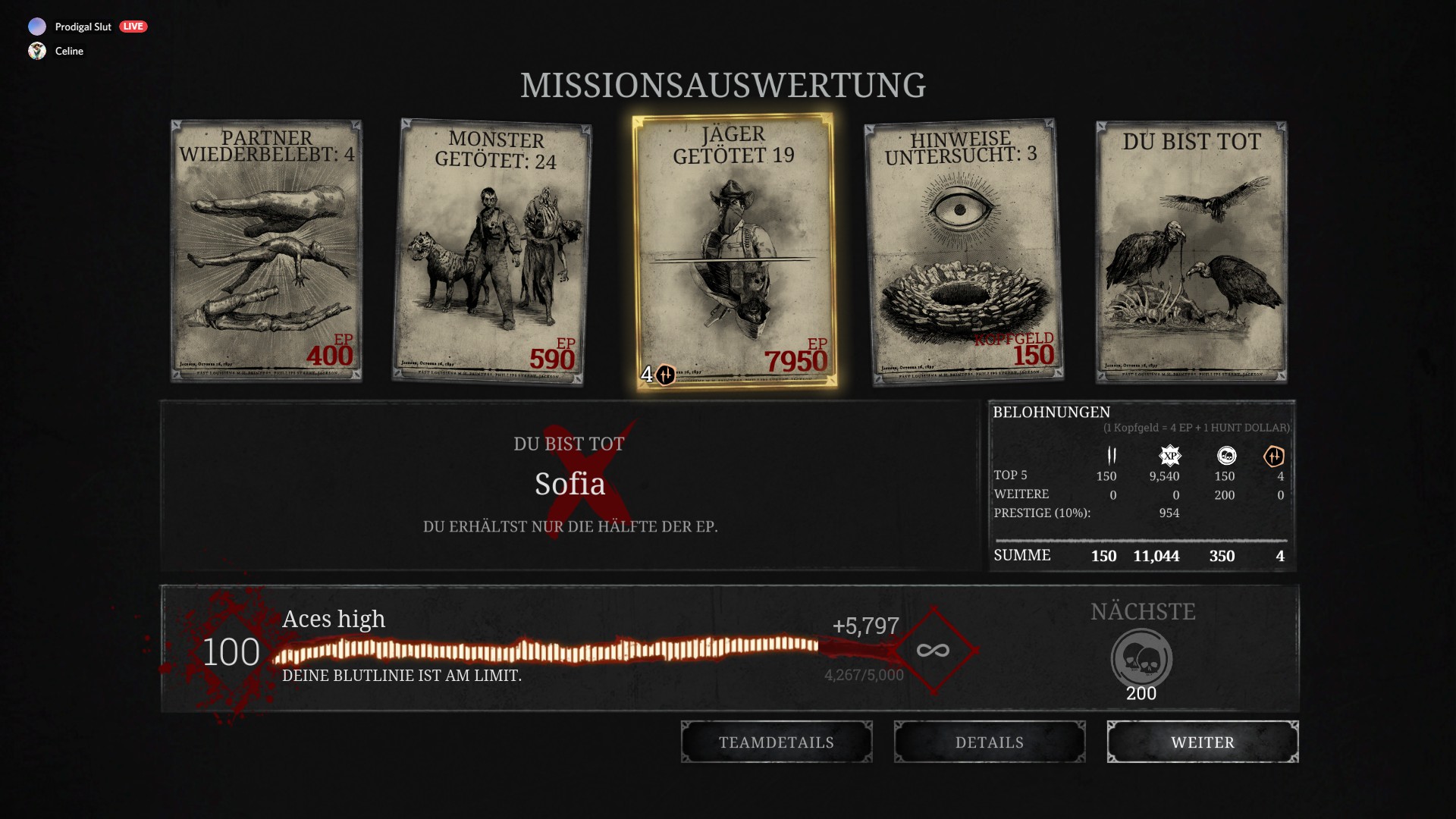Click the LIVE badge next to Prodigal Slut
The height and width of the screenshot is (819, 1456).
(133, 27)
